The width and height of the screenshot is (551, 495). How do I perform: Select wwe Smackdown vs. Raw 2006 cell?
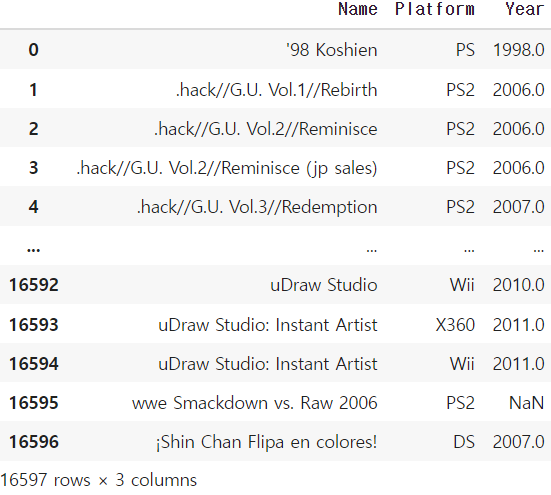coord(255,403)
